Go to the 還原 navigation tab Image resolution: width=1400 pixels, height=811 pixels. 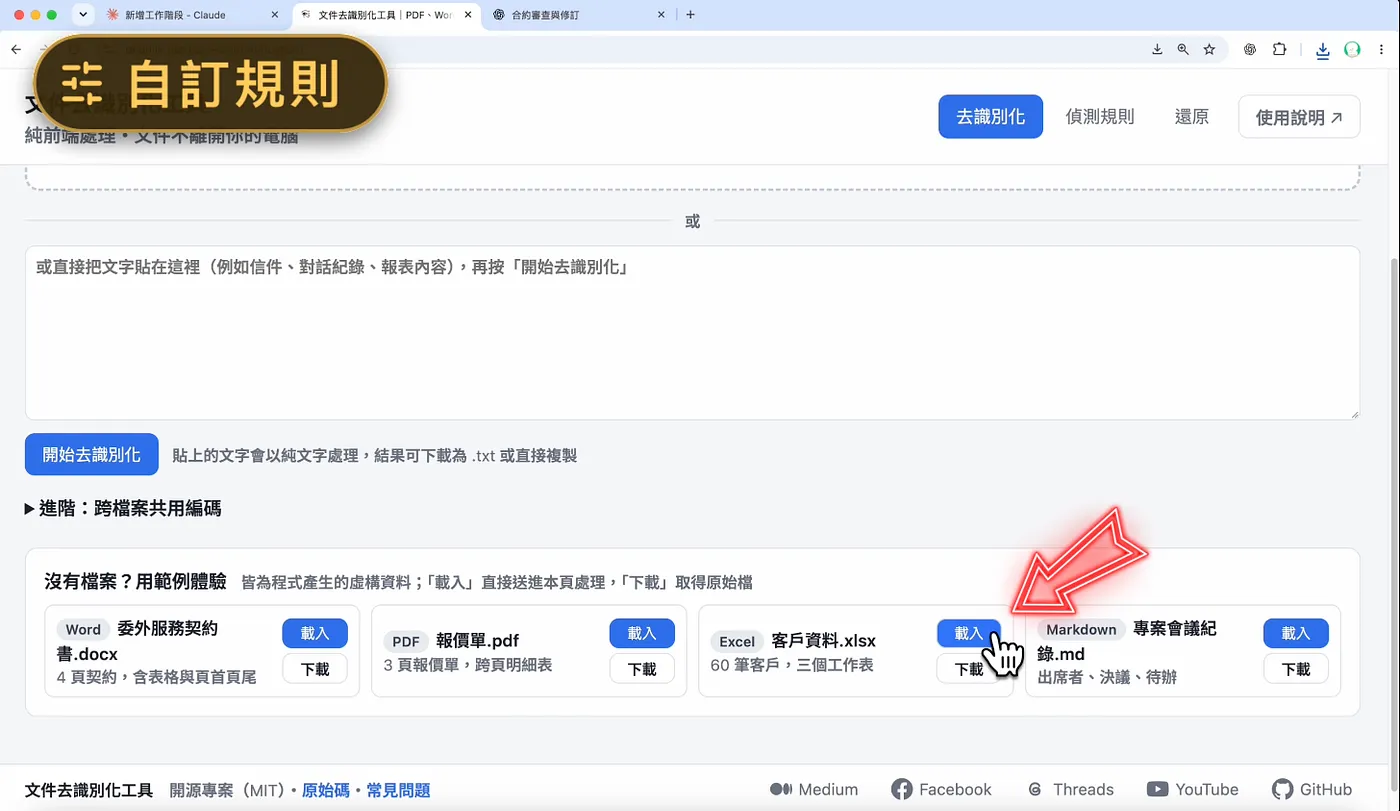pos(1192,117)
